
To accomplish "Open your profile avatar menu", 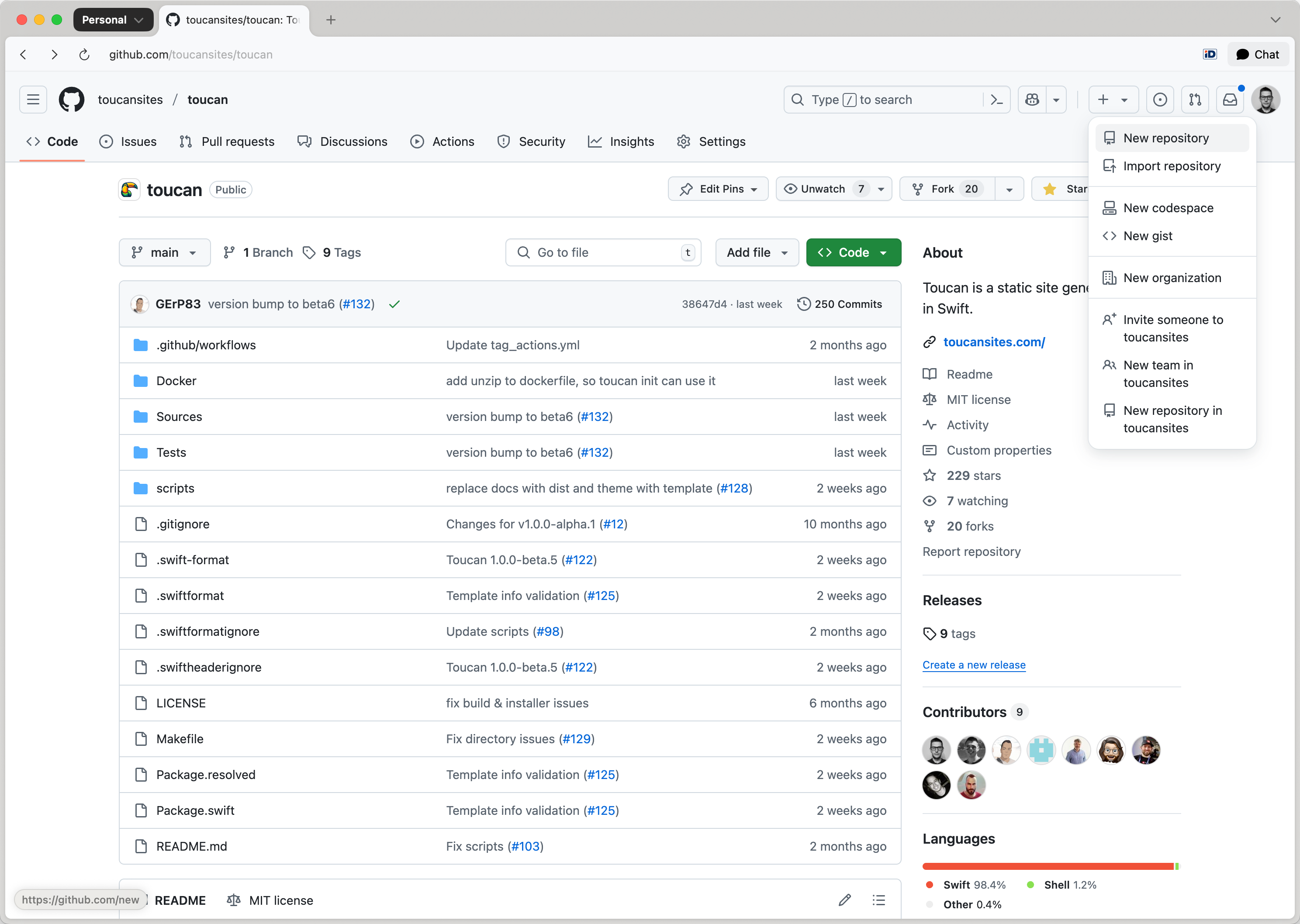I will pyautogui.click(x=1266, y=99).
